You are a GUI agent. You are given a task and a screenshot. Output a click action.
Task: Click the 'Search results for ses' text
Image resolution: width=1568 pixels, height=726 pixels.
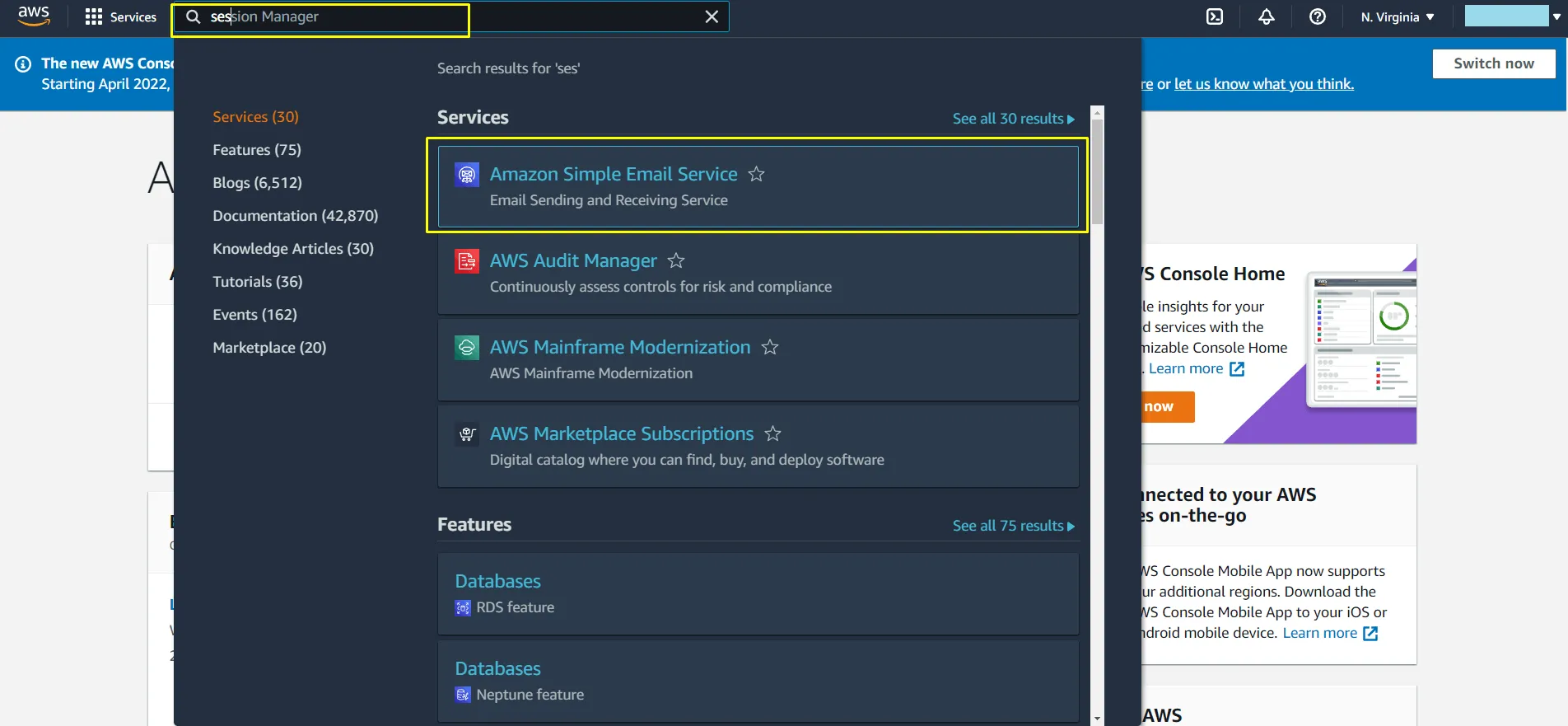point(508,68)
